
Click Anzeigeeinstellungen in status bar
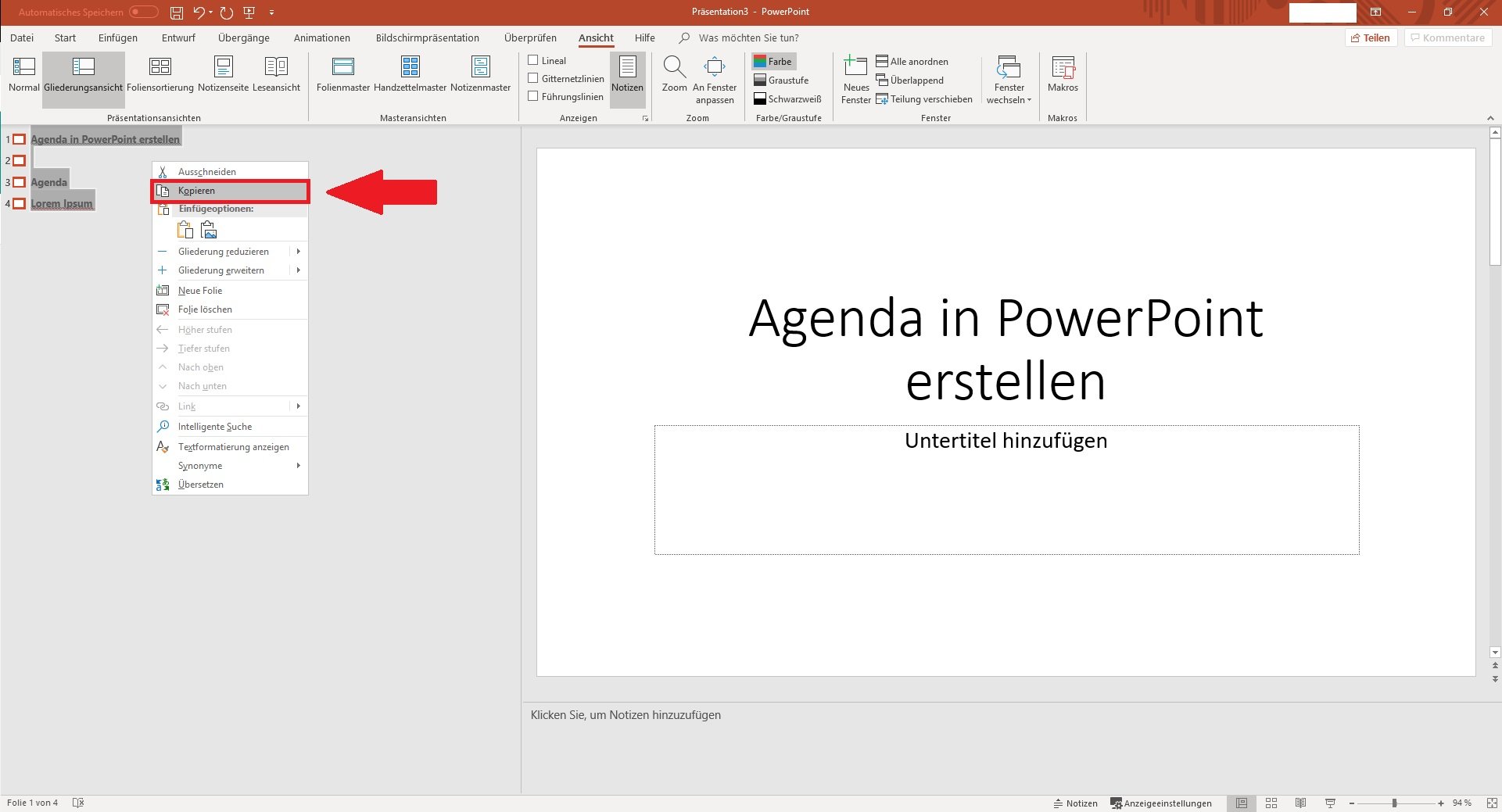tap(1161, 803)
